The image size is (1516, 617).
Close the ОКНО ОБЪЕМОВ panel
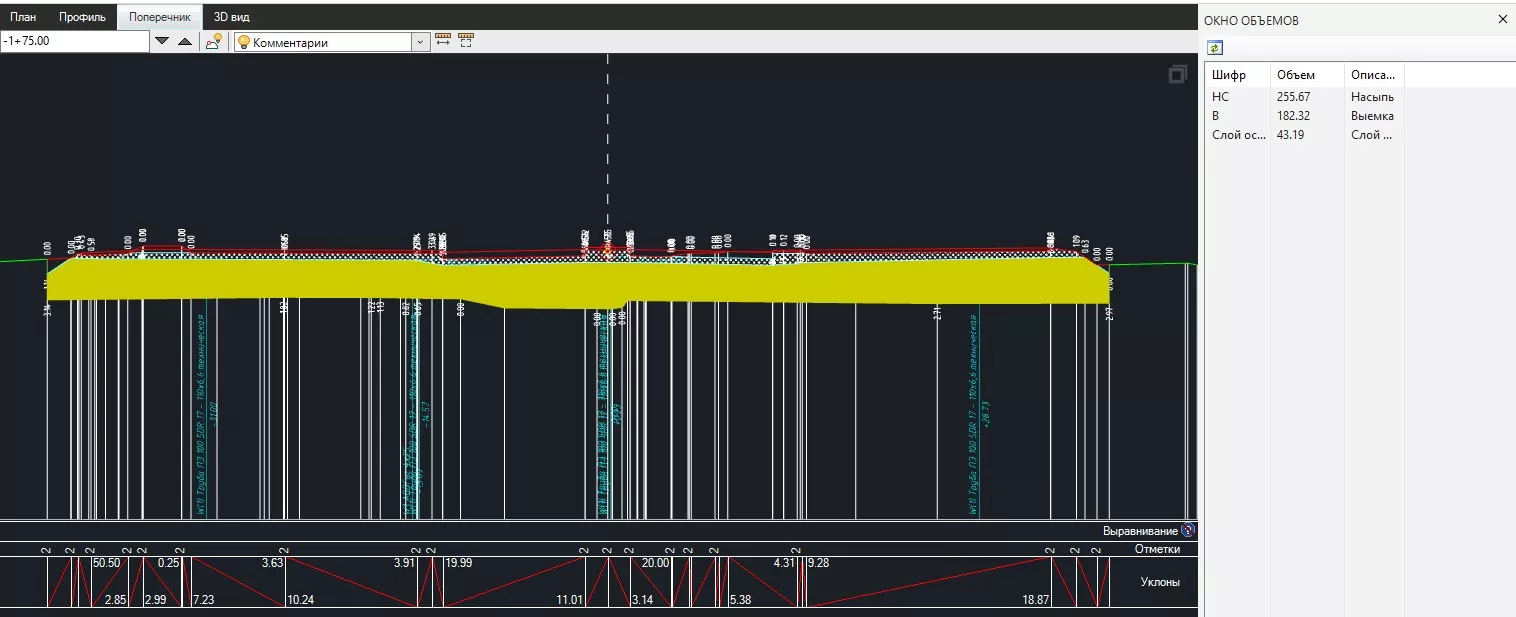coord(1502,19)
